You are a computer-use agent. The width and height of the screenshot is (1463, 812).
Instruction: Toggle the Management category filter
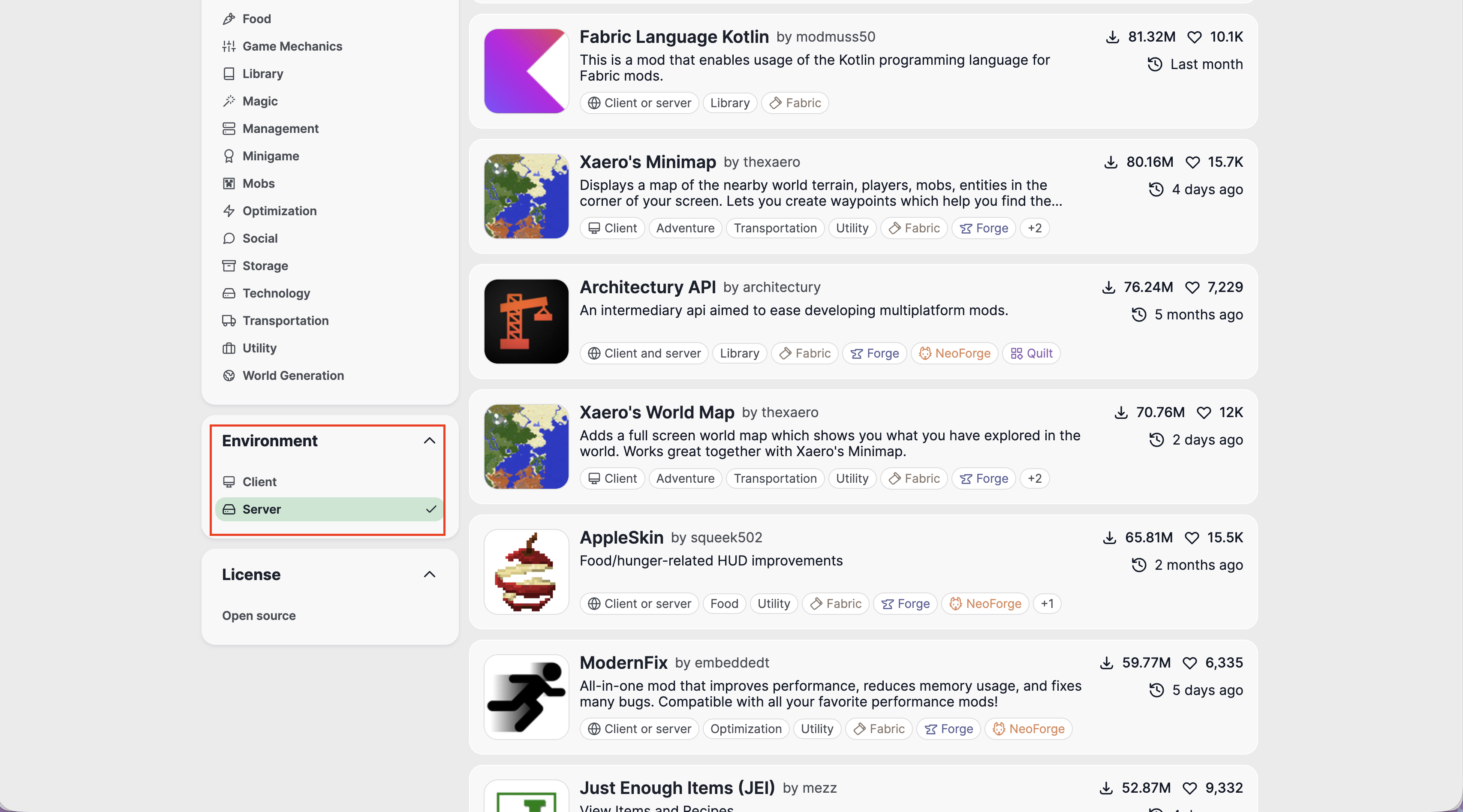[329, 128]
